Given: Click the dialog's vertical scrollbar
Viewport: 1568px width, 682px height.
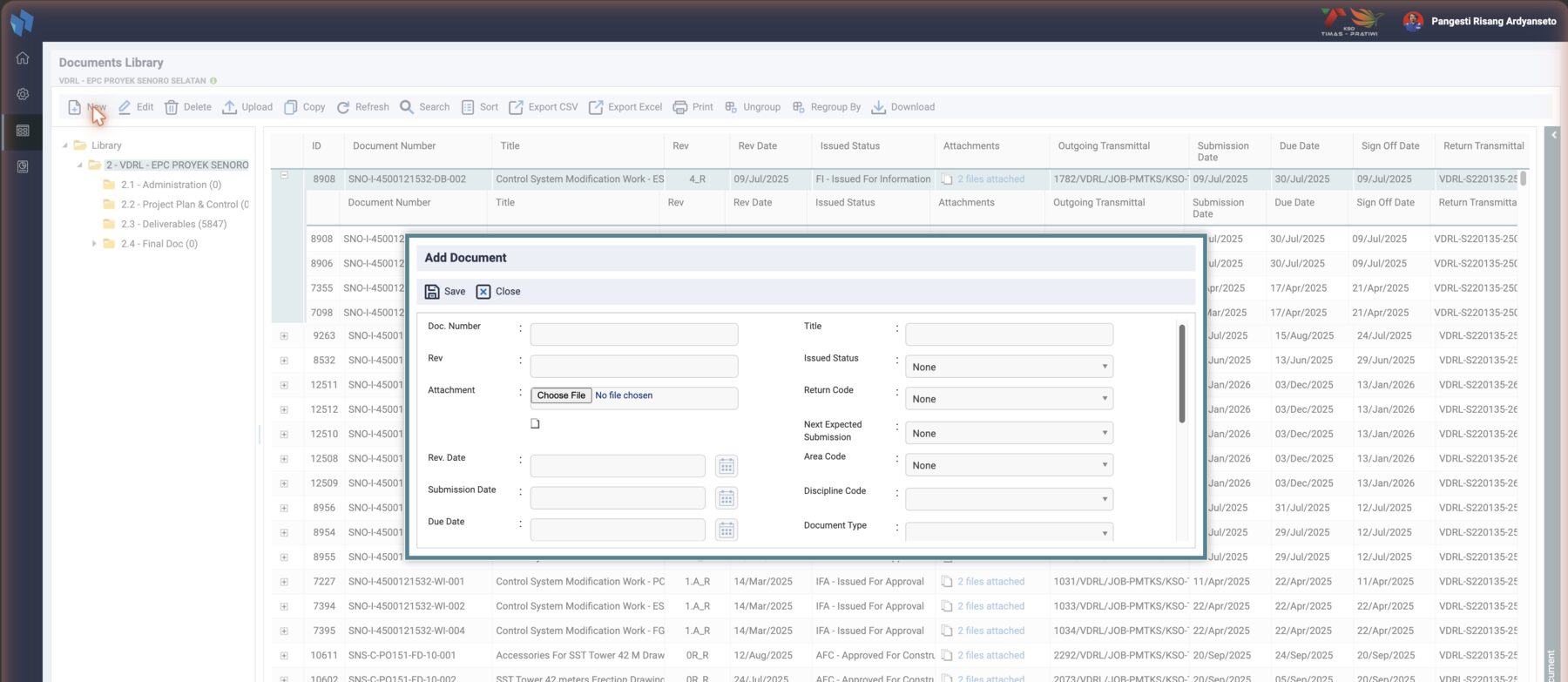Looking at the screenshot, I should (x=1182, y=374).
